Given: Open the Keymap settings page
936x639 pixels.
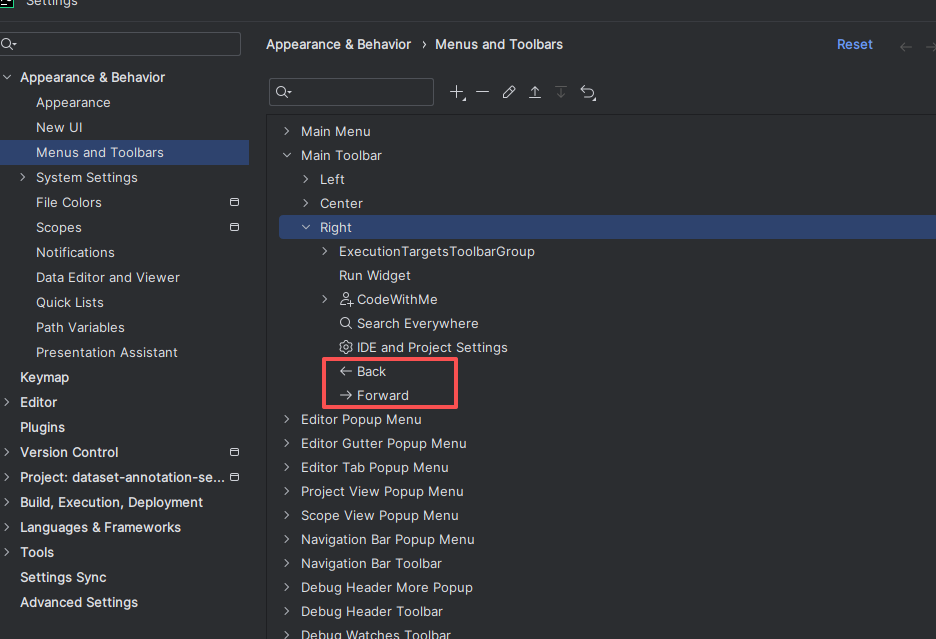Looking at the screenshot, I should click(45, 377).
